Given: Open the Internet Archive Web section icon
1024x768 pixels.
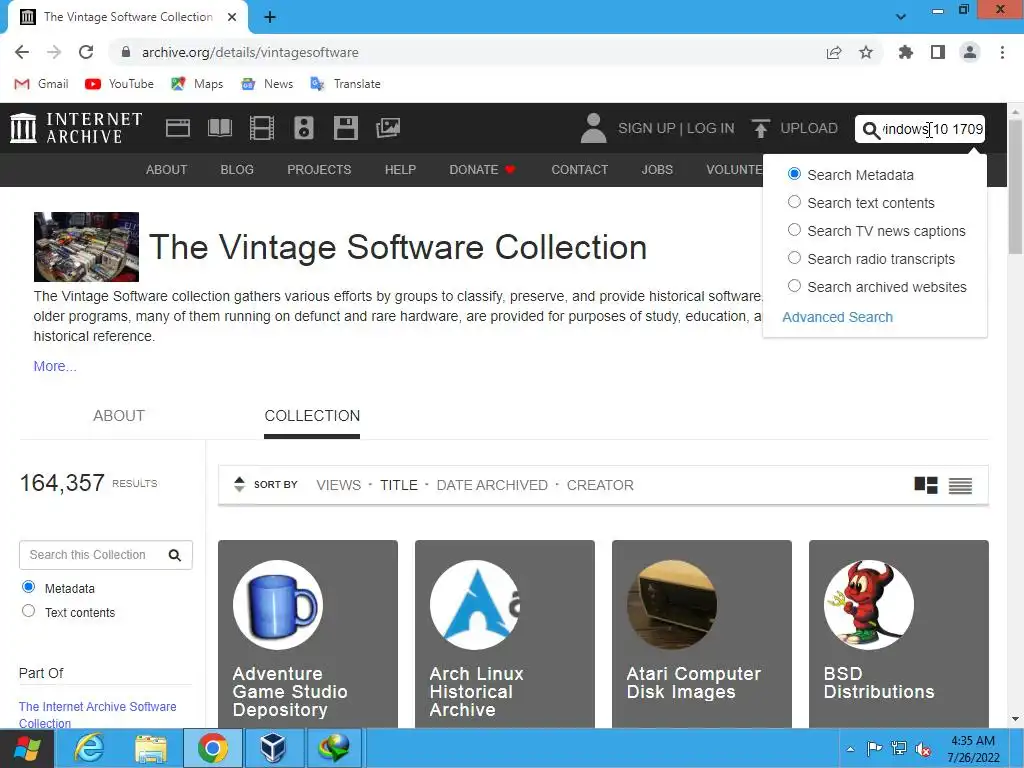Looking at the screenshot, I should coord(178,128).
